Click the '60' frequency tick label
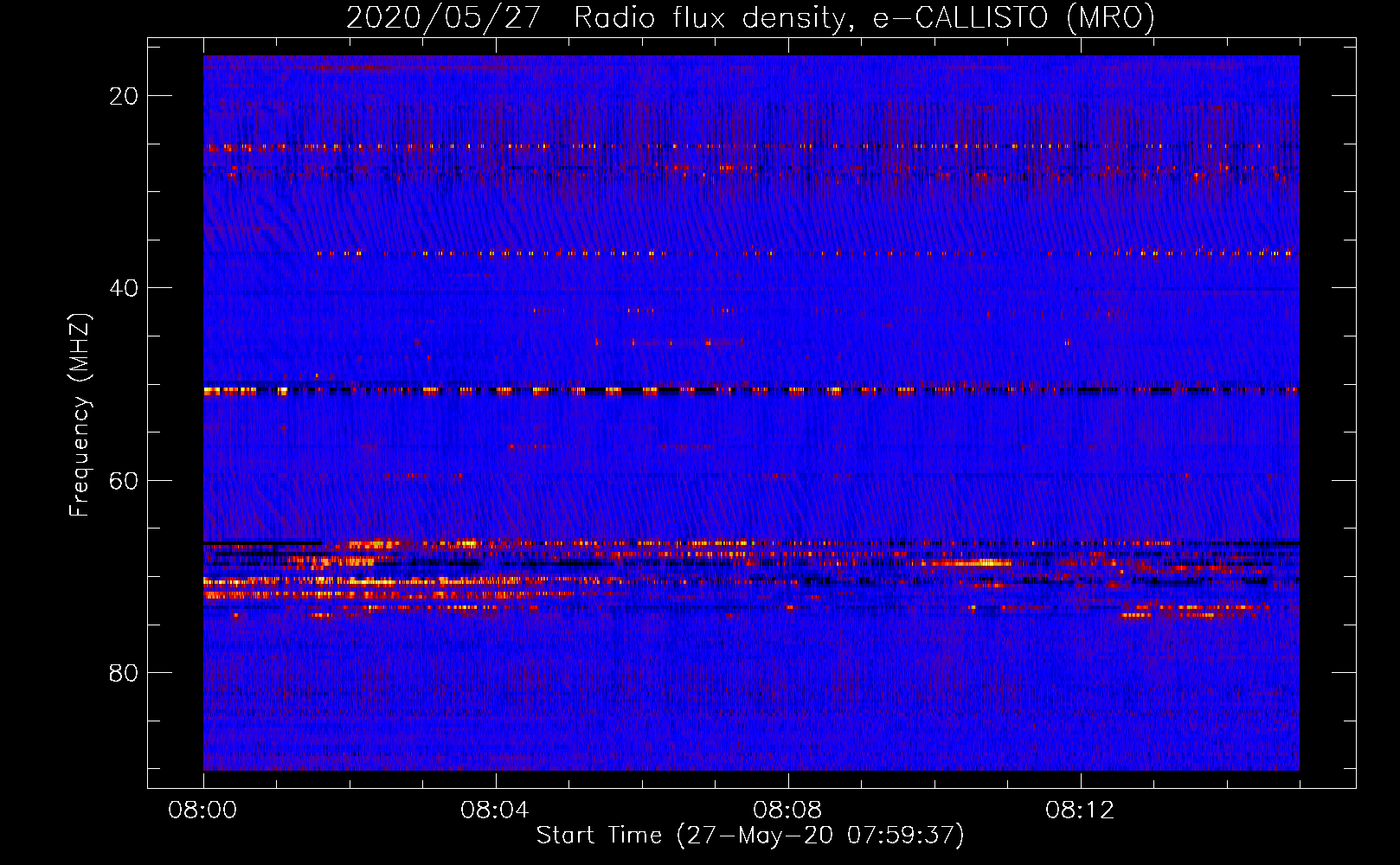The image size is (1400, 865). tap(124, 481)
